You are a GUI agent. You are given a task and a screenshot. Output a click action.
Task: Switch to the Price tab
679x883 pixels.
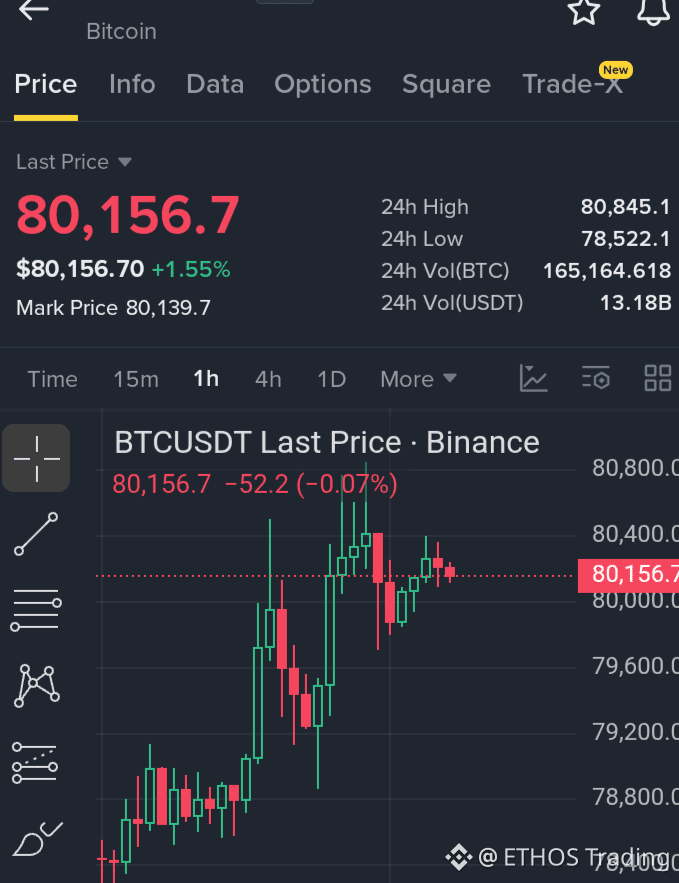(x=46, y=84)
